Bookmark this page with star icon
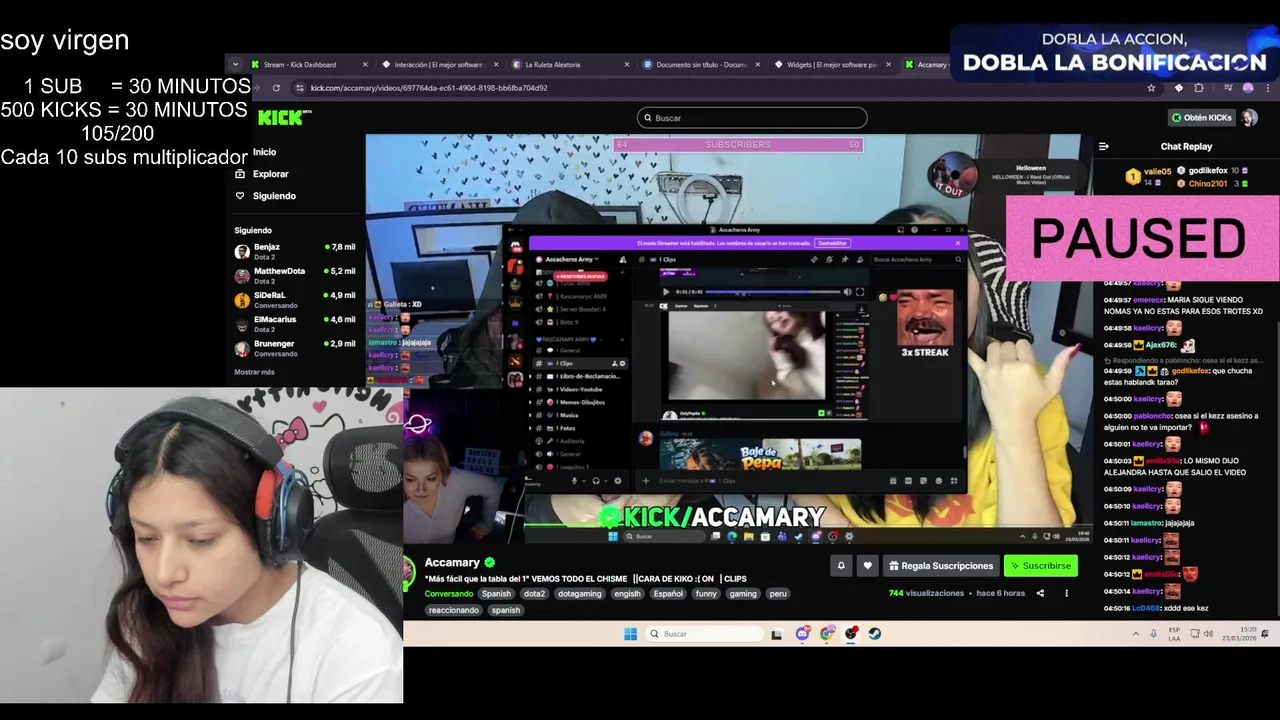Image resolution: width=1280 pixels, height=720 pixels. 1151,88
